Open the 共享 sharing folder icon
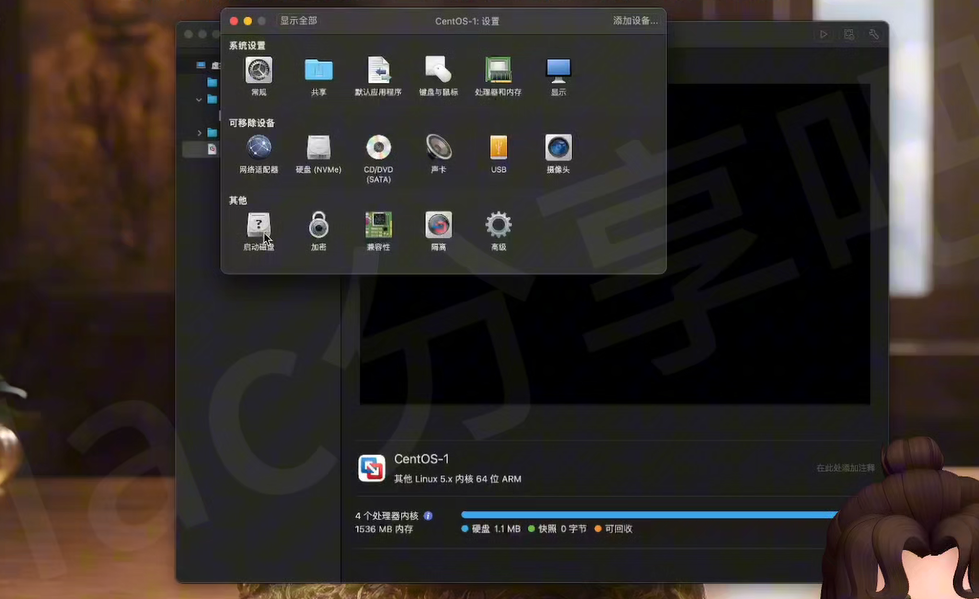Screen dimensions: 979x599 click(x=318, y=70)
